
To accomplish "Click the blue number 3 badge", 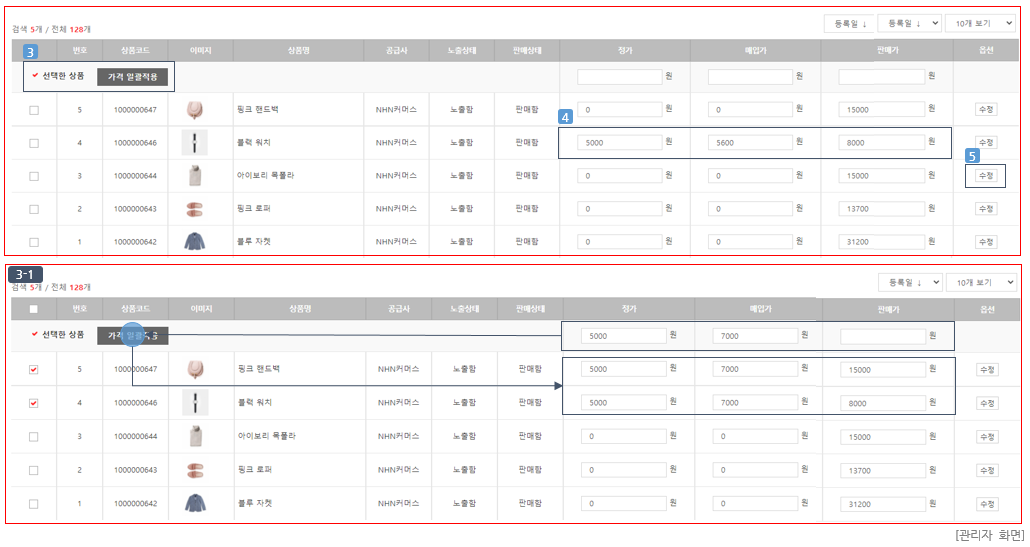I will [x=30, y=52].
